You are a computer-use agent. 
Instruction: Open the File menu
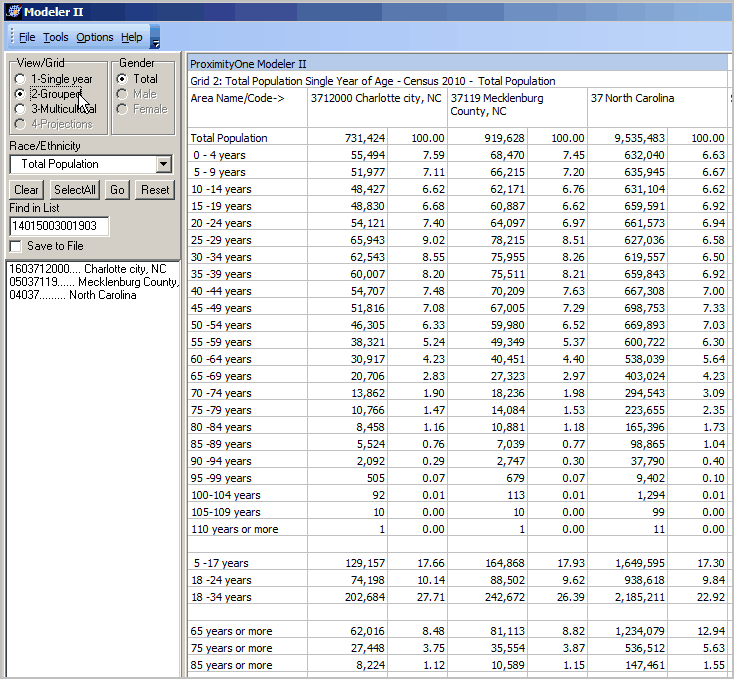pos(27,37)
